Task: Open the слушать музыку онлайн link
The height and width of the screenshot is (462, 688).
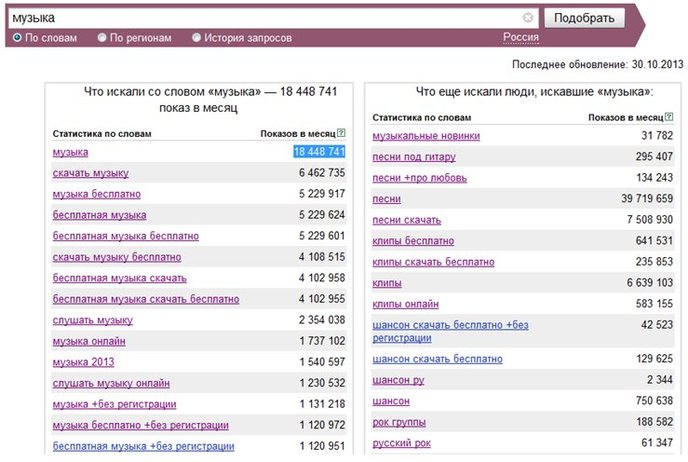Action: tap(111, 383)
